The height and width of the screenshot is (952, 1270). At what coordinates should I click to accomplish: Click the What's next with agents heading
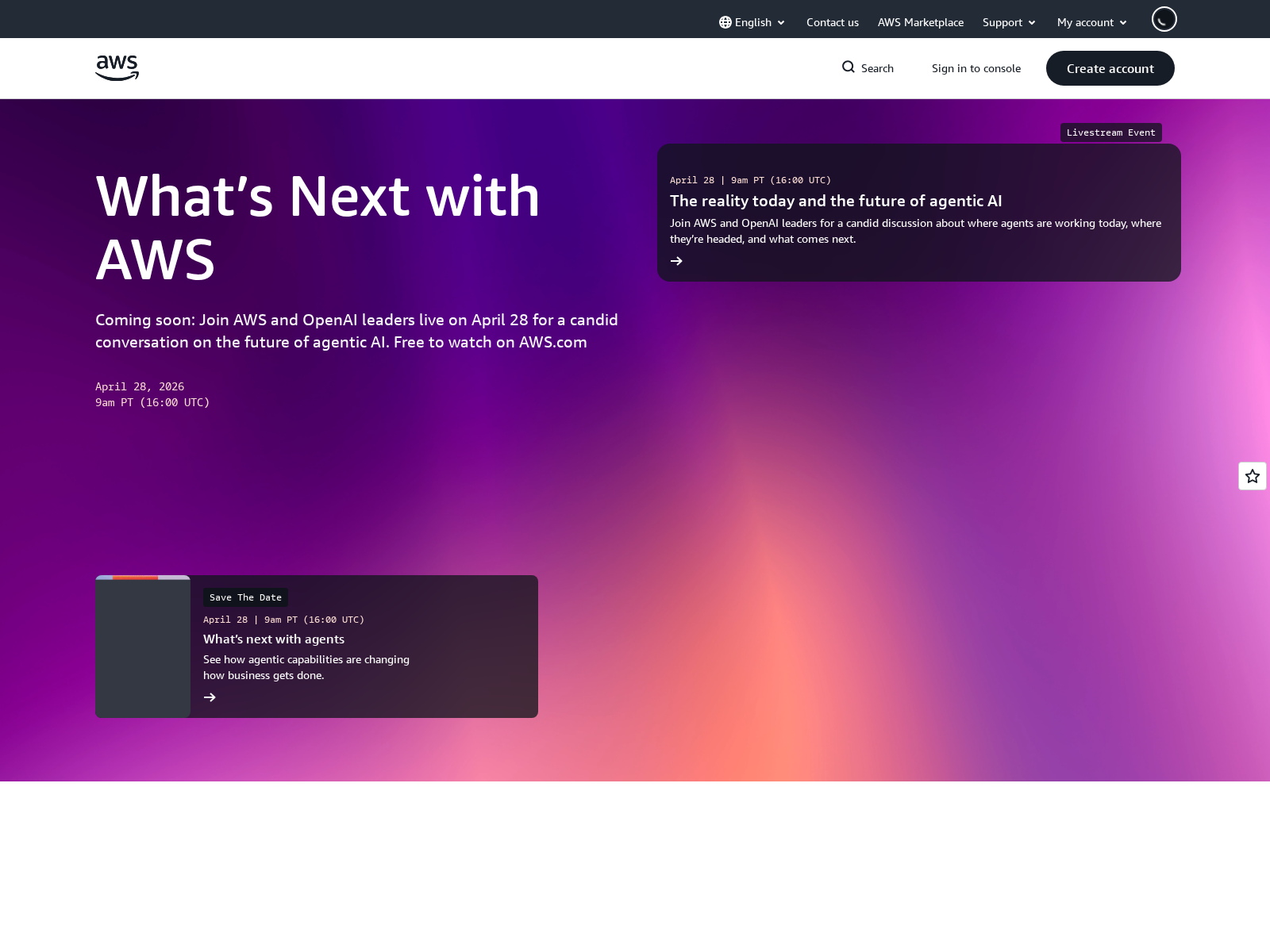pos(273,639)
